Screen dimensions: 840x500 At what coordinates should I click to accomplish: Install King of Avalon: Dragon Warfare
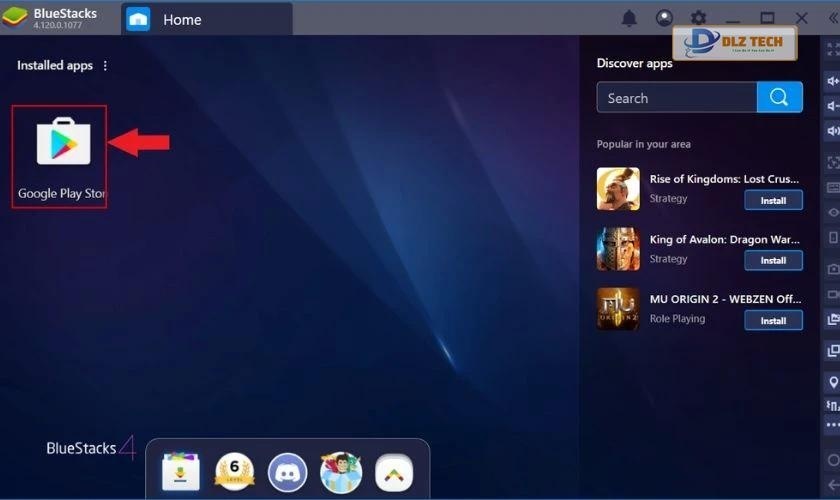coord(773,260)
